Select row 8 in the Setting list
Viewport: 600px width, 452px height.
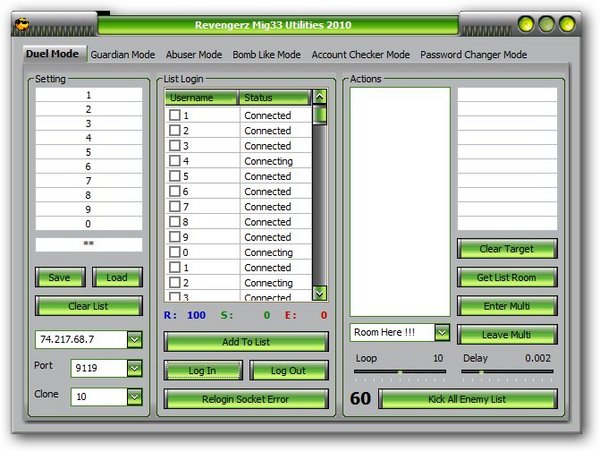(89, 195)
